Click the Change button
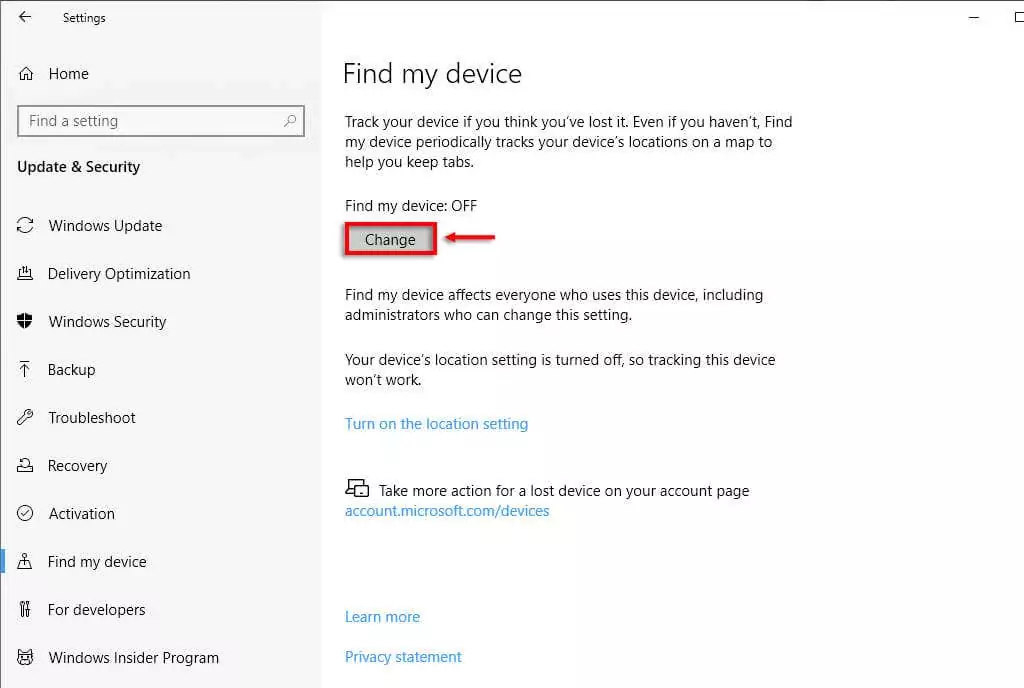Image resolution: width=1024 pixels, height=688 pixels. point(390,240)
